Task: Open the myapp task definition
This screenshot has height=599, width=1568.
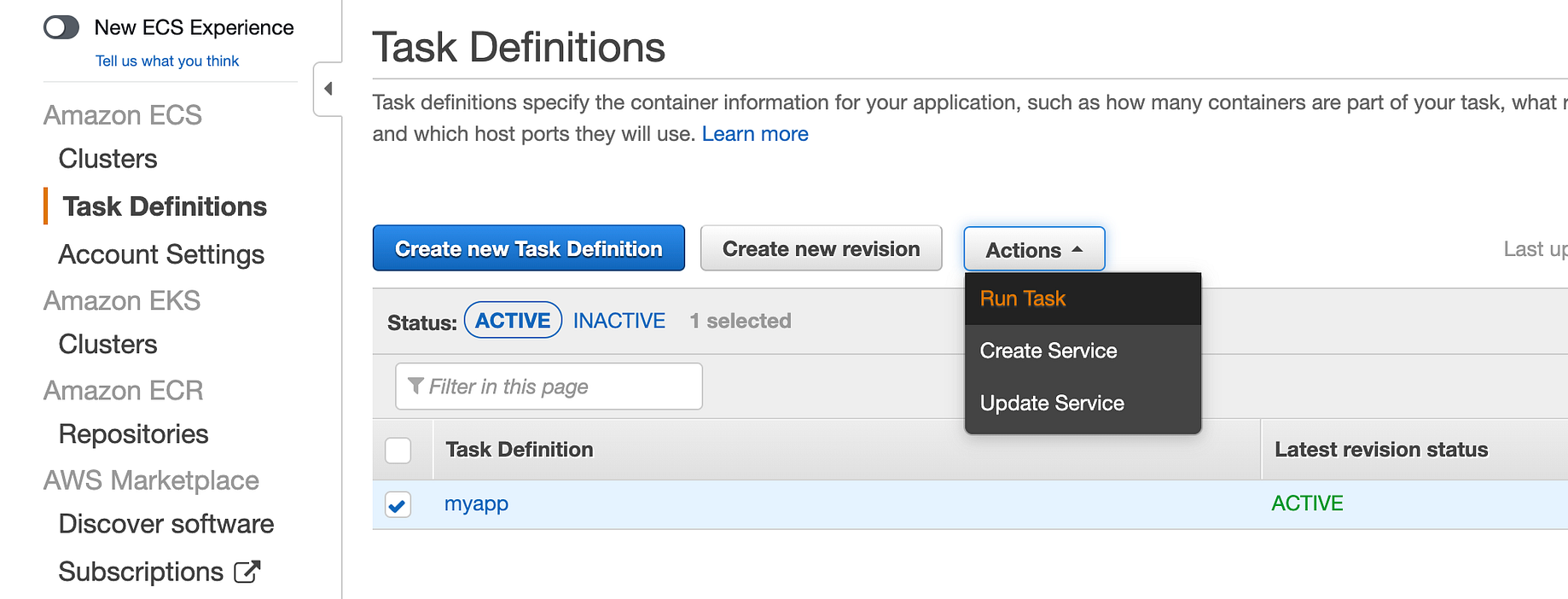Action: [x=476, y=503]
